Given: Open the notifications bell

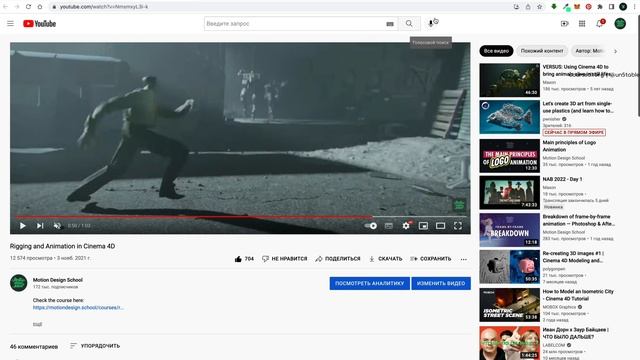Looking at the screenshot, I should (600, 24).
